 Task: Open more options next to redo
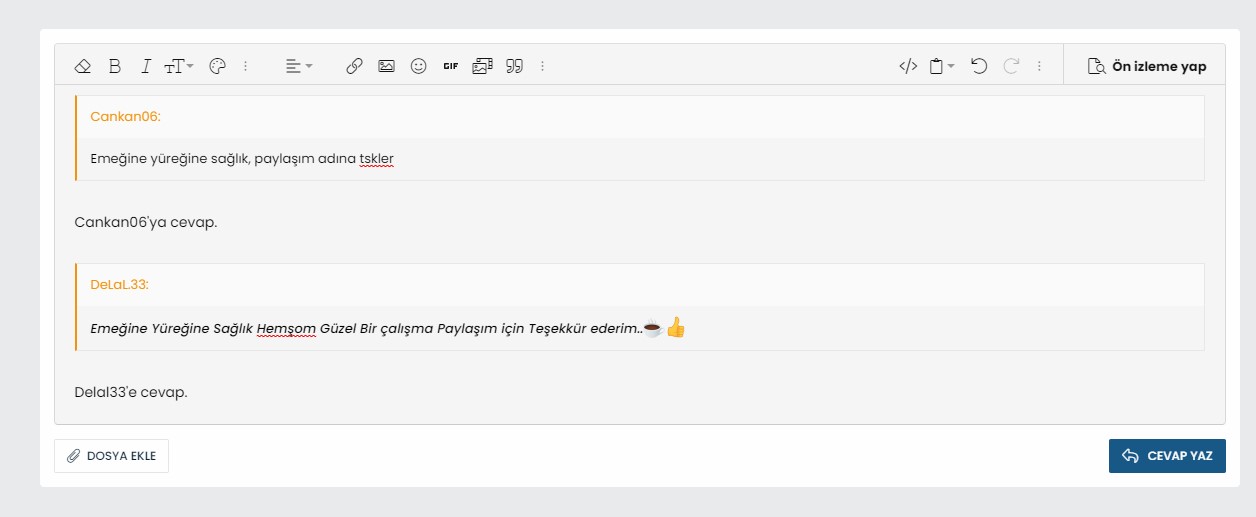1040,66
